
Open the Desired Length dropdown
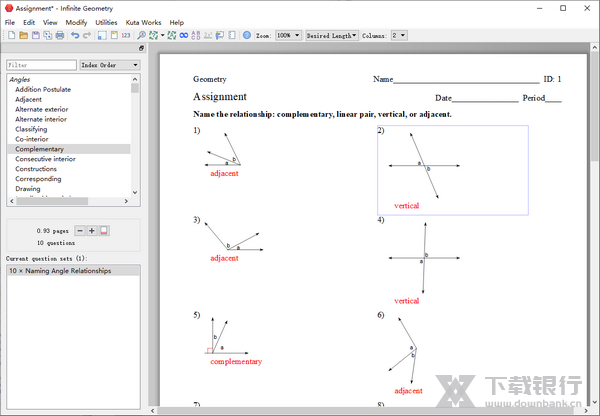[331, 35]
